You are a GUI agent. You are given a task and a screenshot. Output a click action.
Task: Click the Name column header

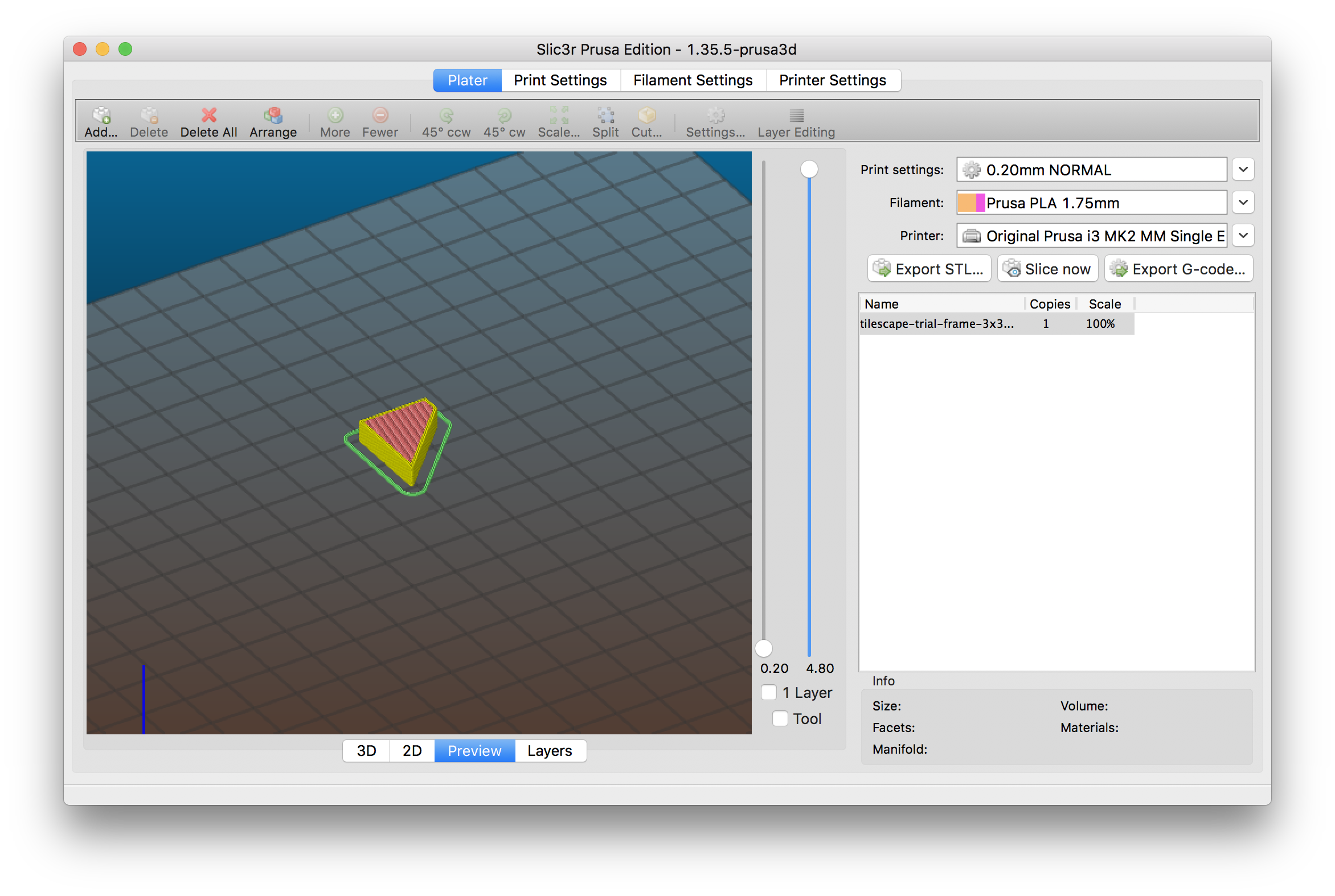(941, 304)
